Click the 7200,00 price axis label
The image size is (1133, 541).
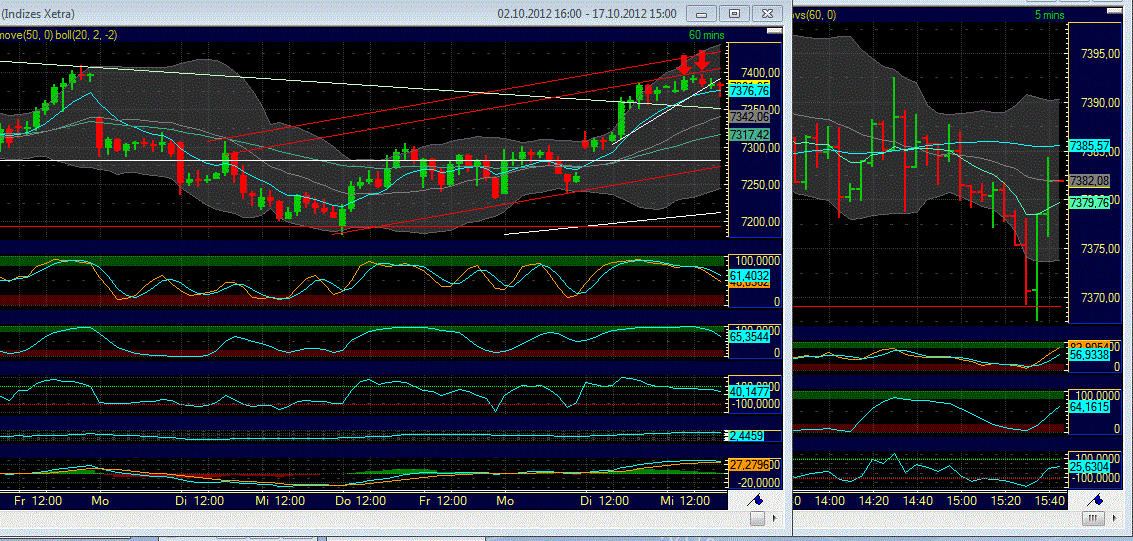click(761, 222)
